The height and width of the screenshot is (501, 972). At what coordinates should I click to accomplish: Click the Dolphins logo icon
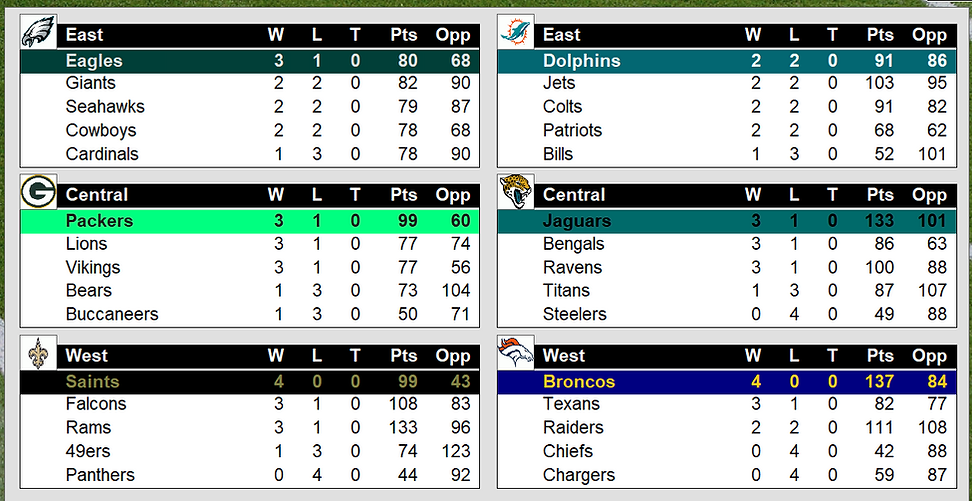coord(516,32)
